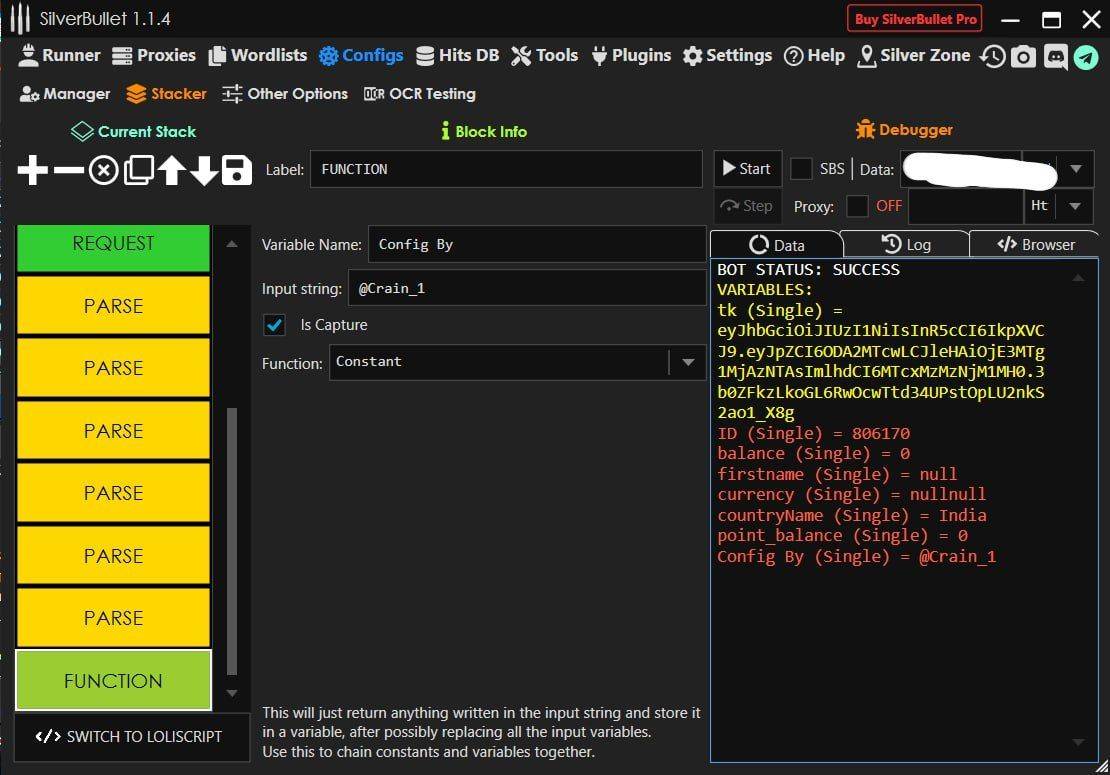Click the plus icon to add a block
Image resolution: width=1110 pixels, height=775 pixels.
[x=33, y=171]
